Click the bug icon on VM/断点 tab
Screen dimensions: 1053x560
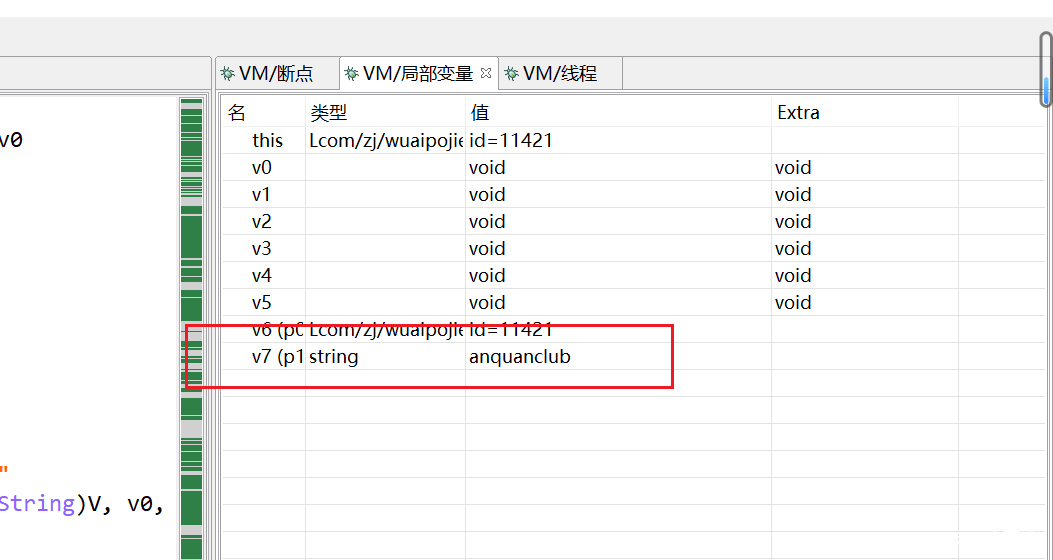228,74
